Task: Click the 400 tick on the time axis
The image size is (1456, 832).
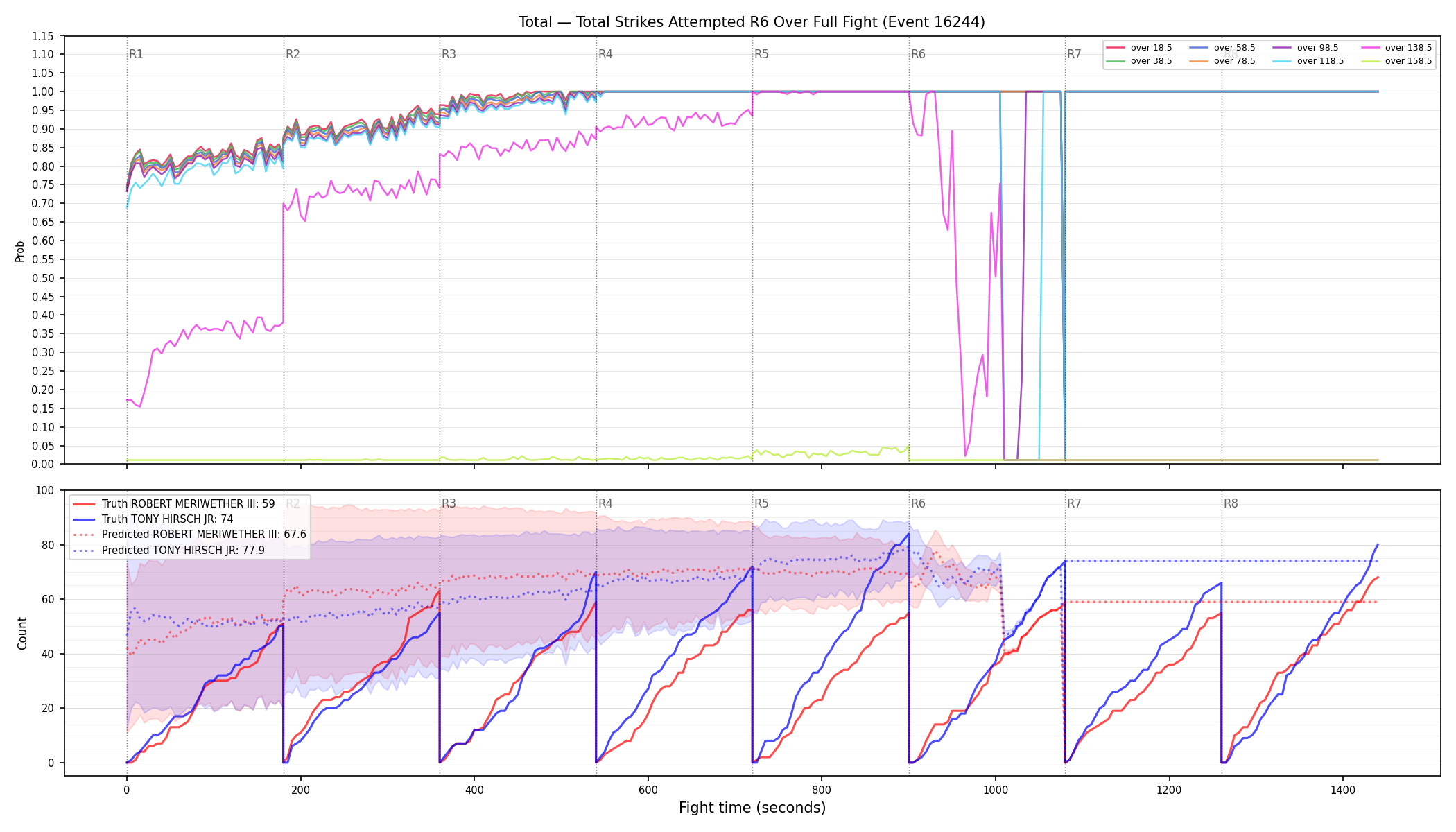Action: (x=474, y=789)
